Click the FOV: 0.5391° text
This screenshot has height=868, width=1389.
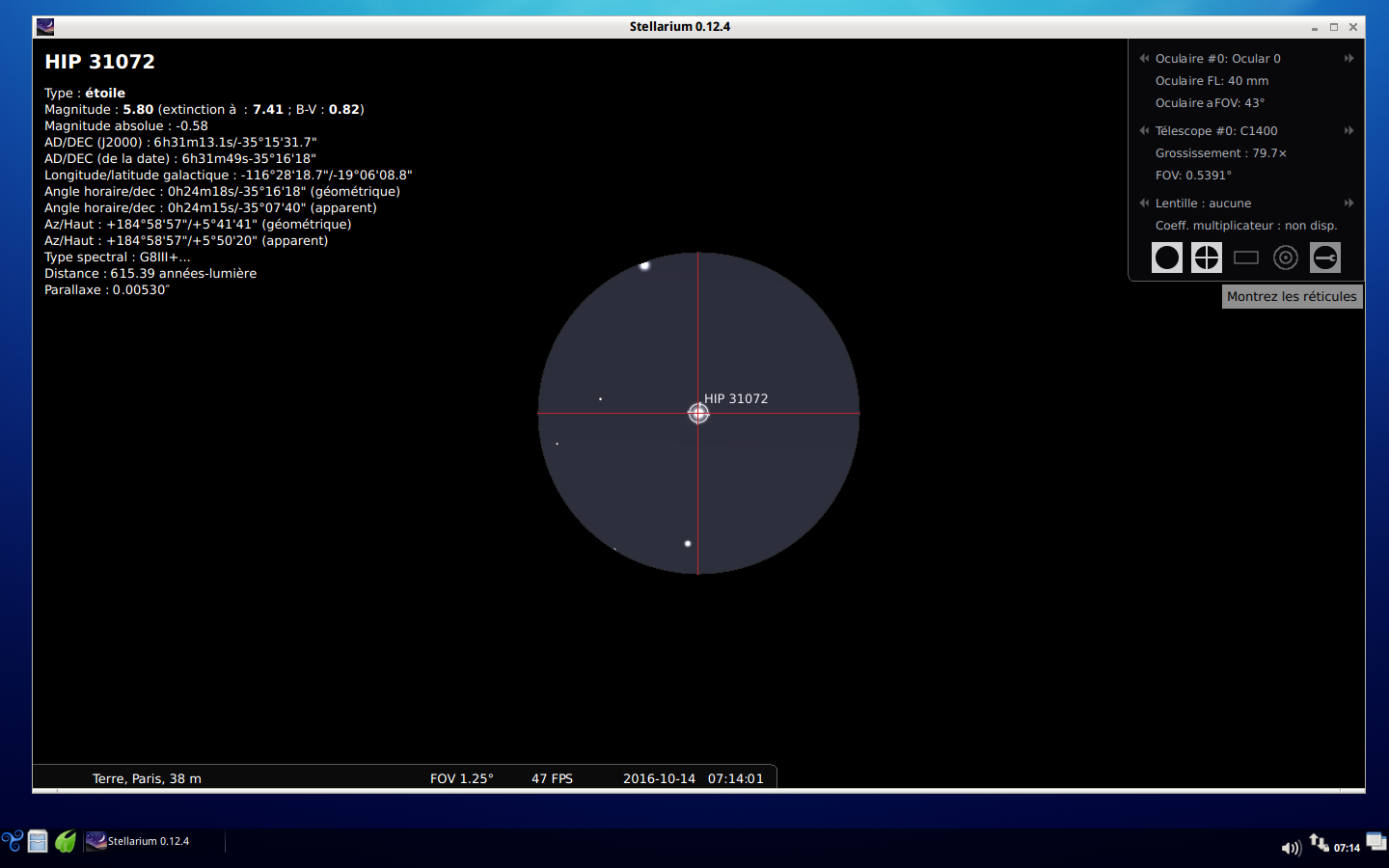coord(1193,176)
